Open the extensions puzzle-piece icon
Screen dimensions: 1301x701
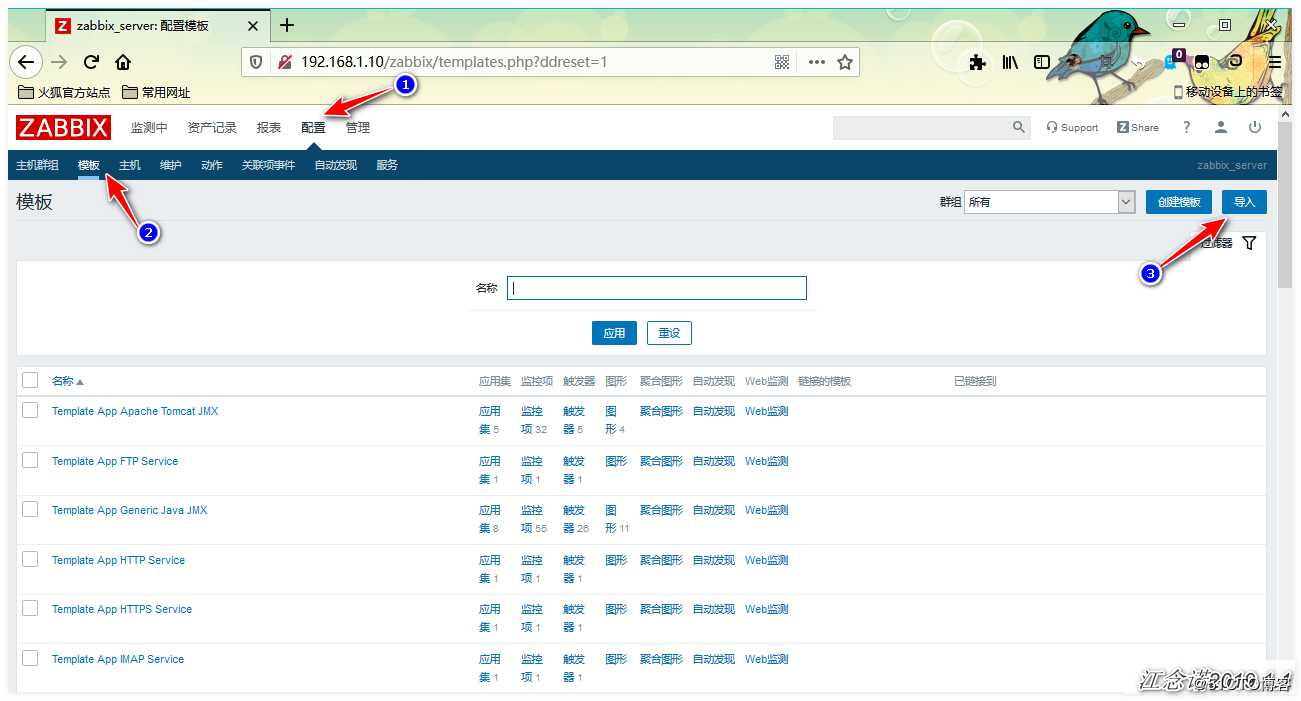pyautogui.click(x=977, y=62)
